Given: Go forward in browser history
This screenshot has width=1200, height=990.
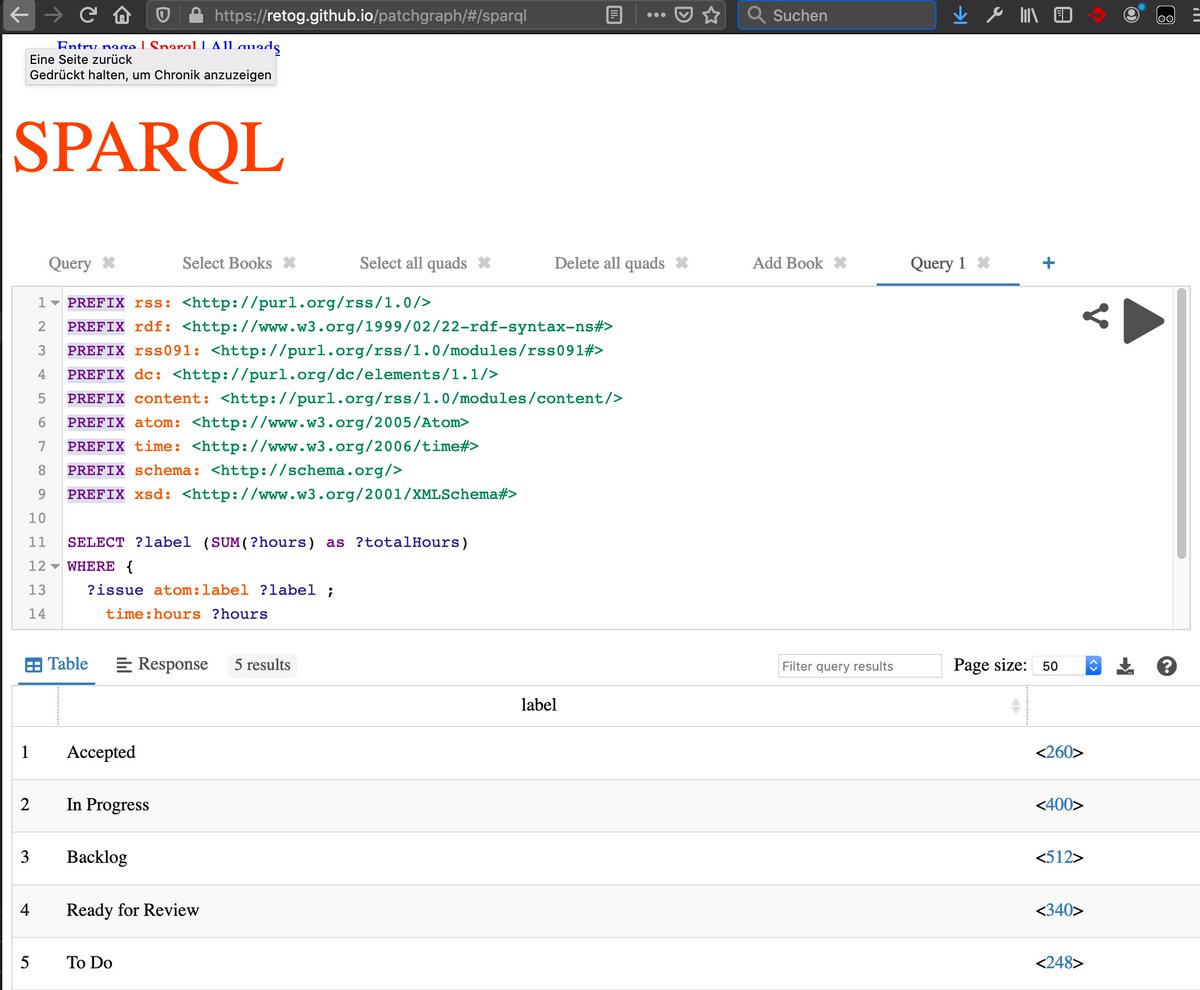Looking at the screenshot, I should pos(54,15).
